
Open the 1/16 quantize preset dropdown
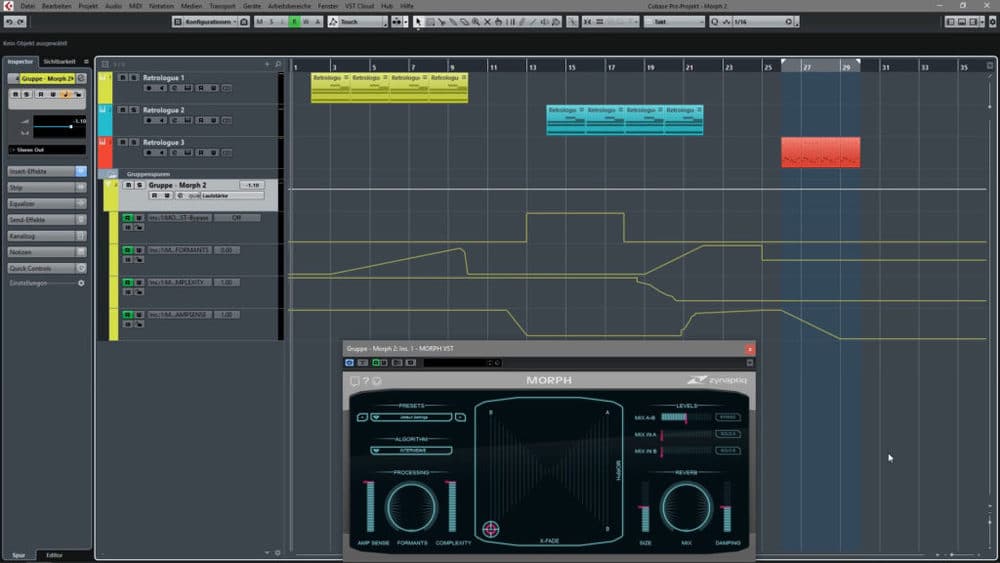point(763,22)
